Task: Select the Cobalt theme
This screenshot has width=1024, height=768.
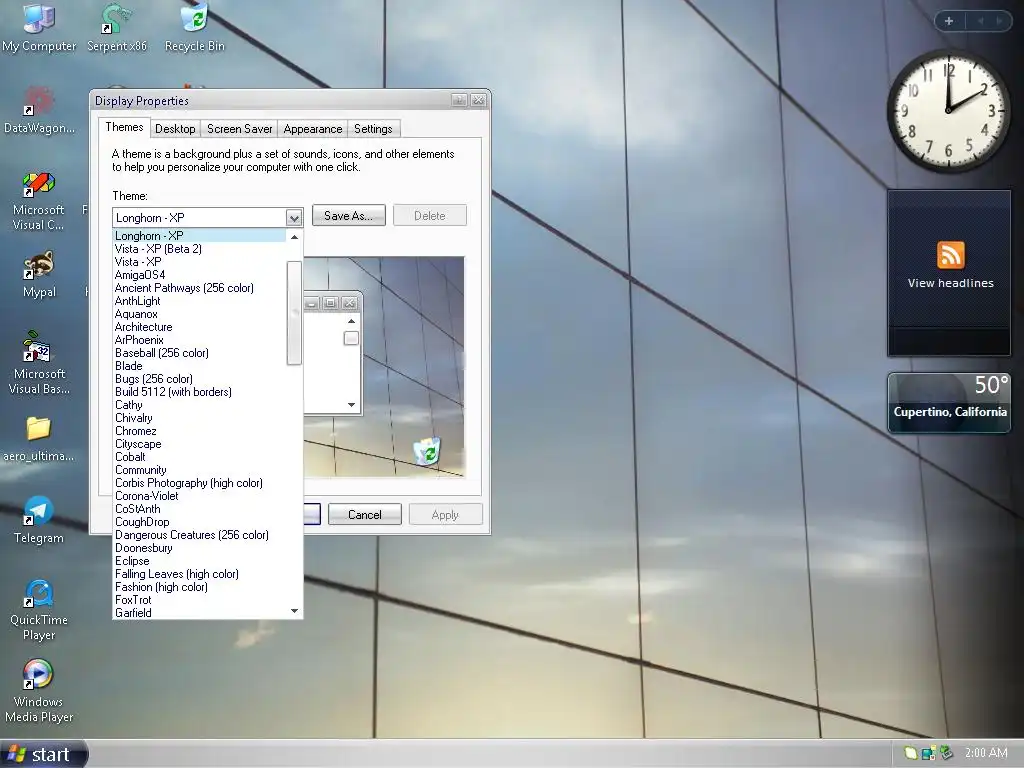Action: click(199, 457)
